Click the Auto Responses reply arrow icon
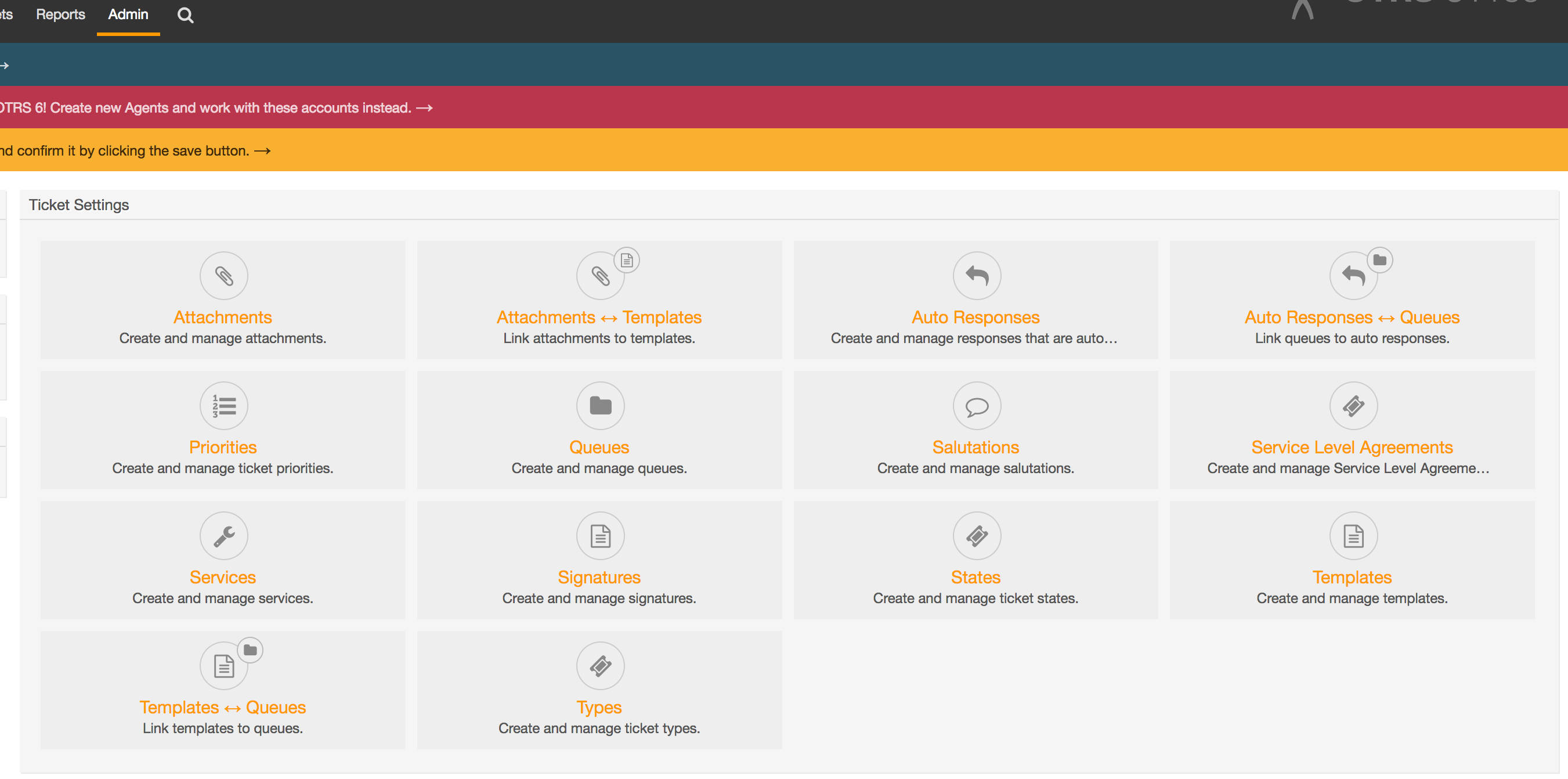 (x=976, y=276)
